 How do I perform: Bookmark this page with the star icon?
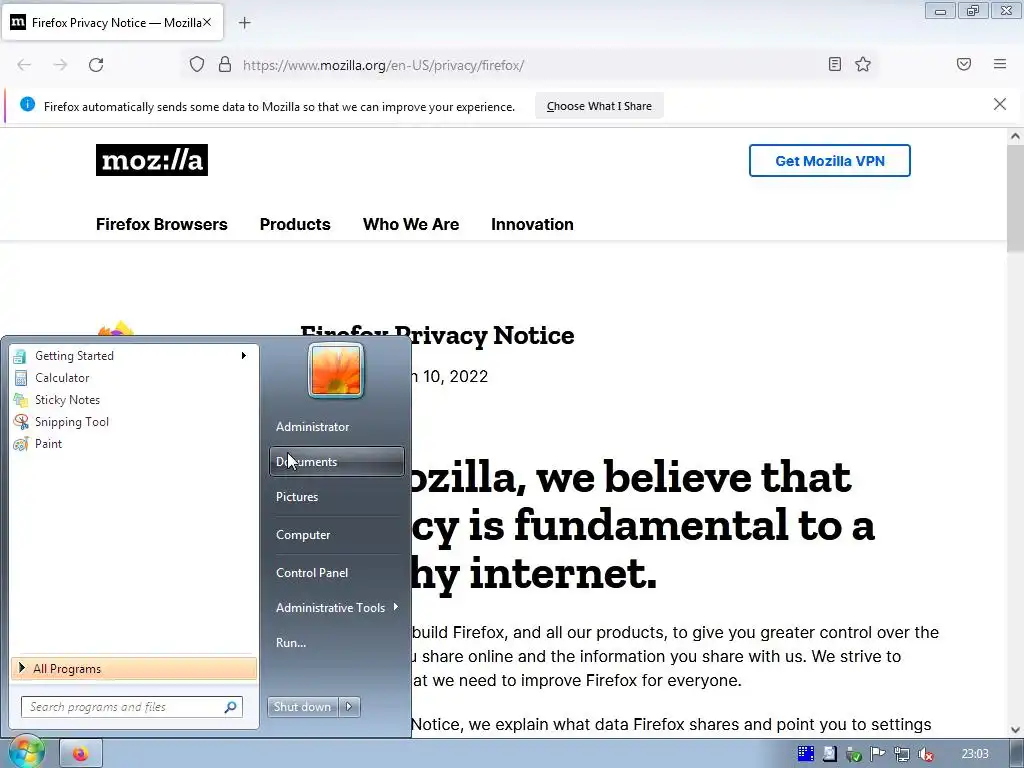(x=863, y=64)
